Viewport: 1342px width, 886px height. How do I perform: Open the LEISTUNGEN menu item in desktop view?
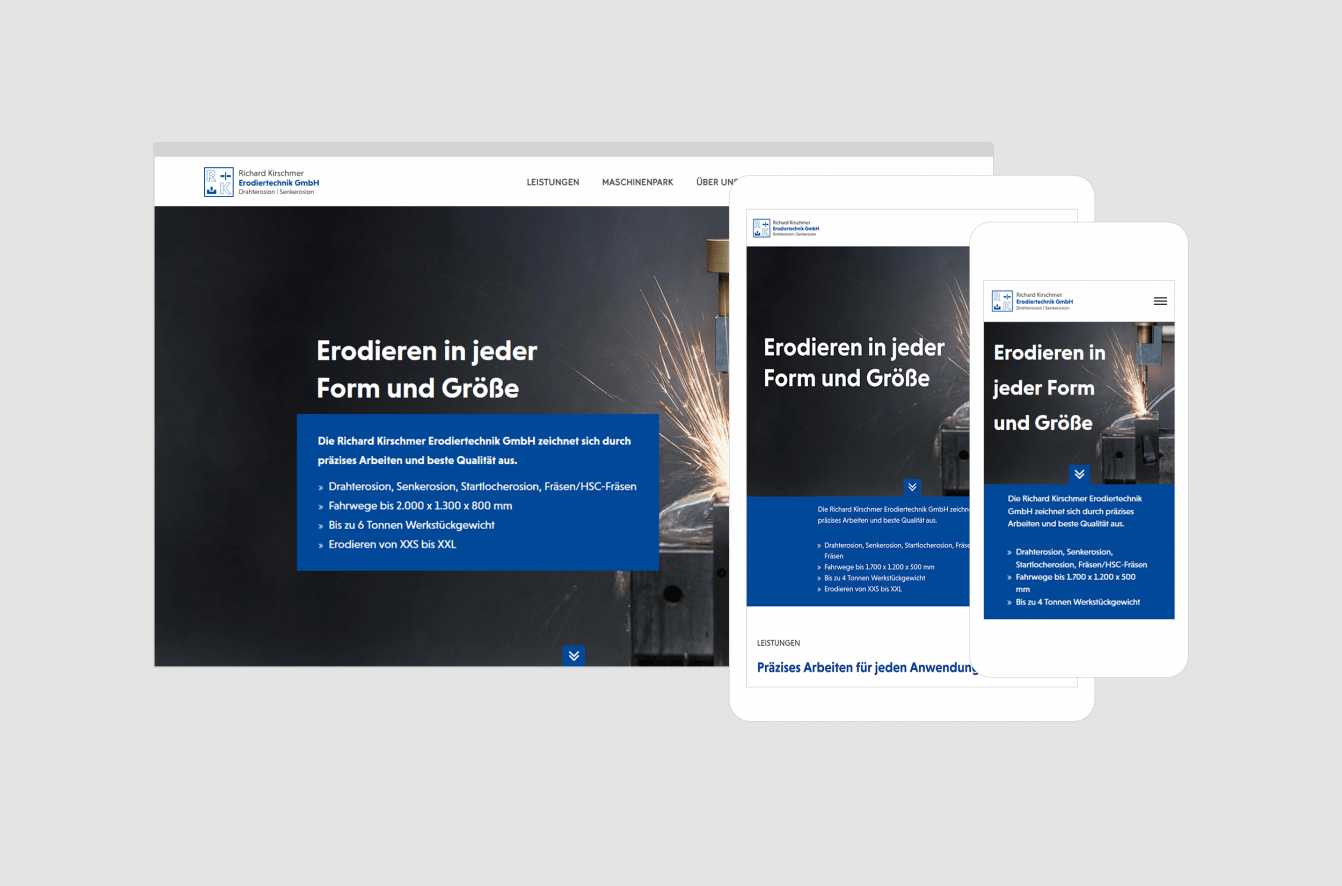553,182
